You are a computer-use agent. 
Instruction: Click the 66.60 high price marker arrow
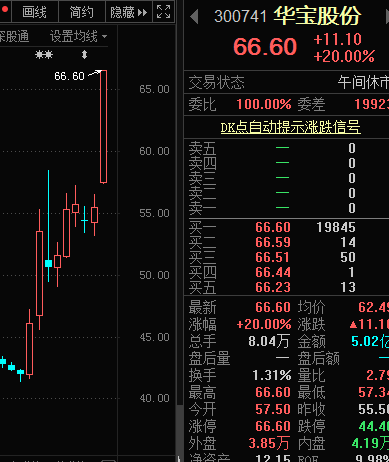pyautogui.click(x=94, y=74)
